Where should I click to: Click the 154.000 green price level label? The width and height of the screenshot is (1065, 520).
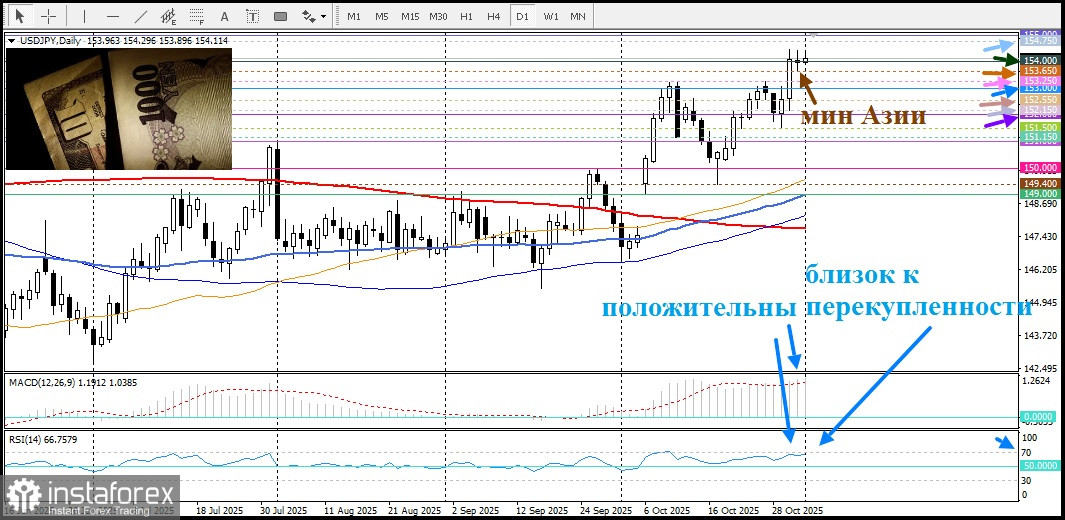tap(1040, 60)
